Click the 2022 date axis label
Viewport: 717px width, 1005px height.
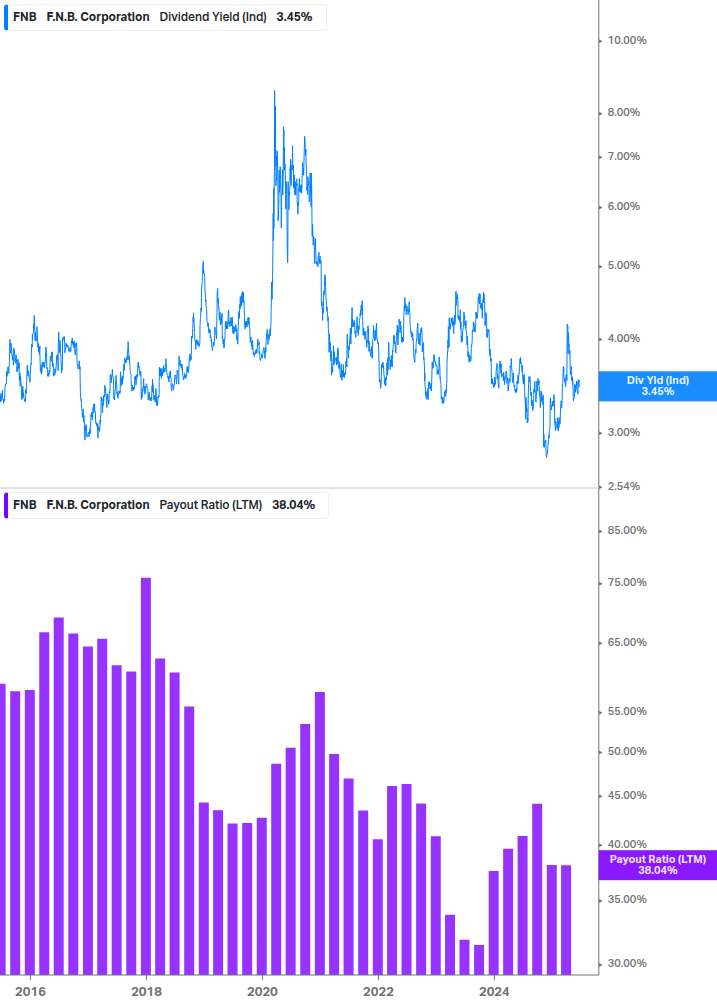379,992
